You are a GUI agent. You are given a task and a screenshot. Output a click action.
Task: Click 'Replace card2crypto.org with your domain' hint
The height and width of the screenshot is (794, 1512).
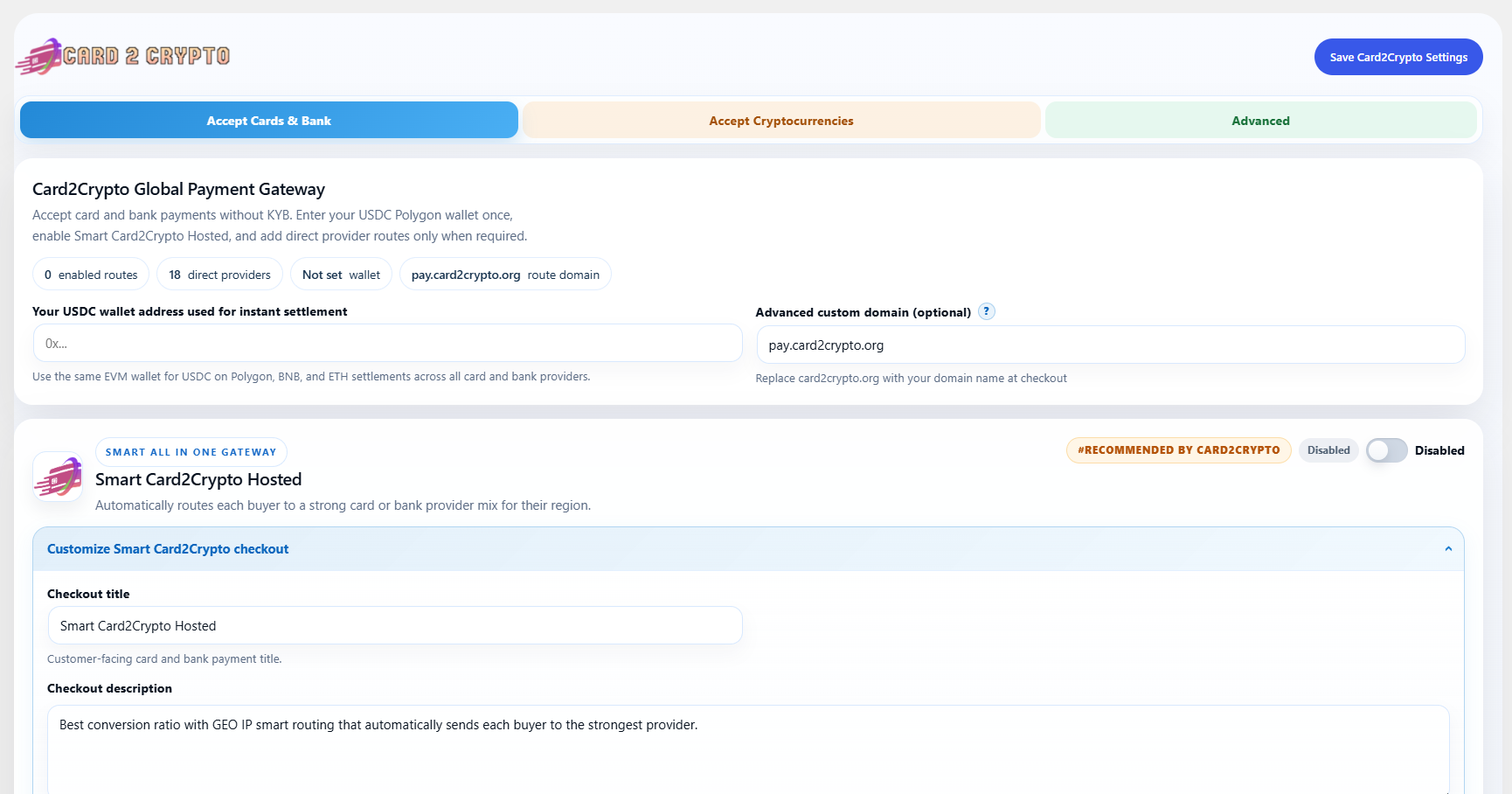911,379
